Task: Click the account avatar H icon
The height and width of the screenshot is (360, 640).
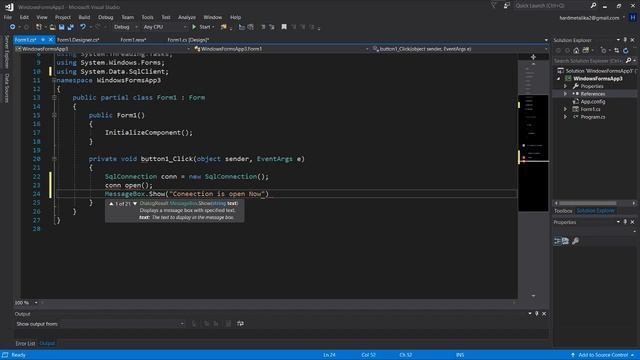Action: 633,18
